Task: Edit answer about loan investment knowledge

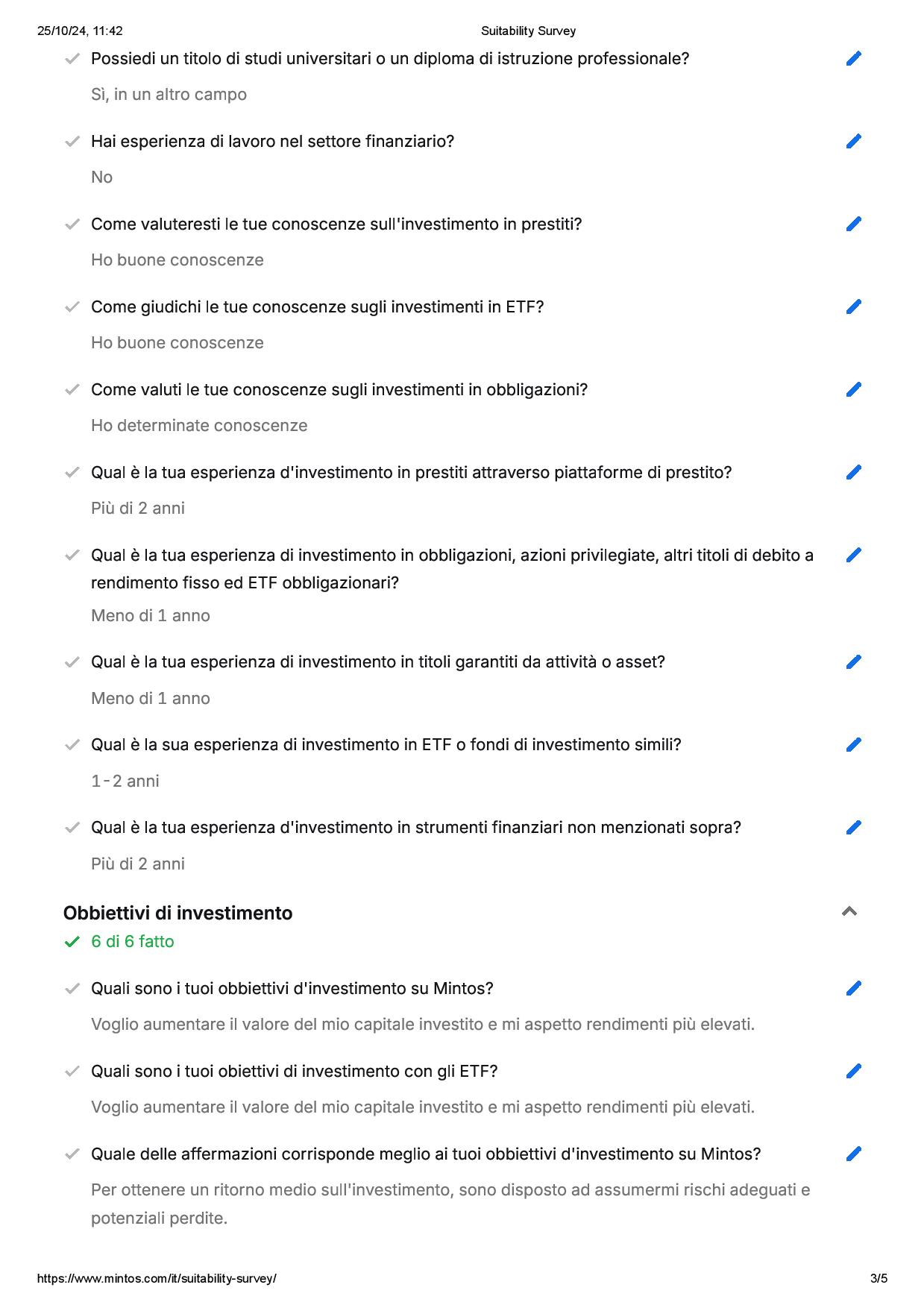Action: 854,224
